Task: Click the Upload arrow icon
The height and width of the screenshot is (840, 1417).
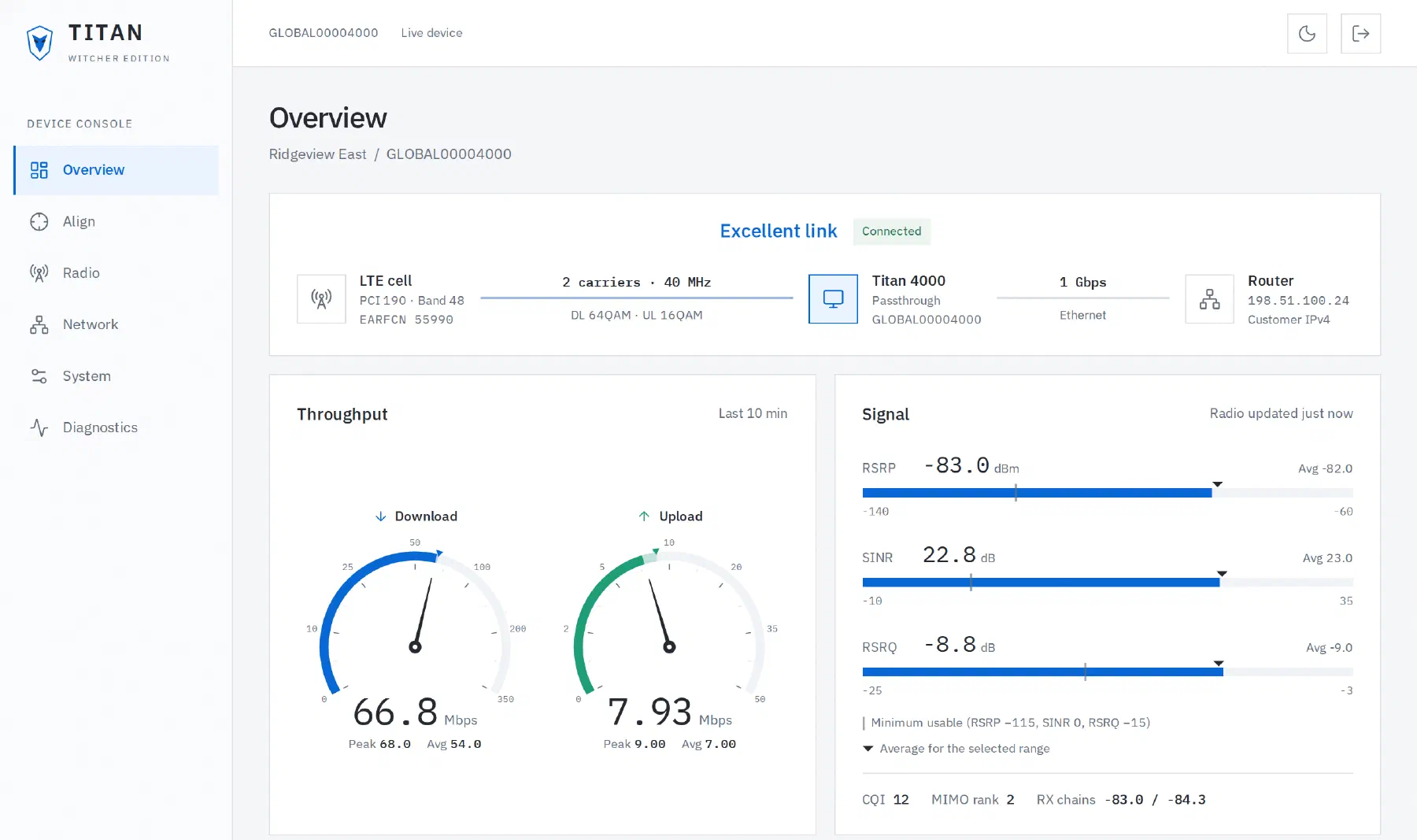Action: tap(644, 516)
